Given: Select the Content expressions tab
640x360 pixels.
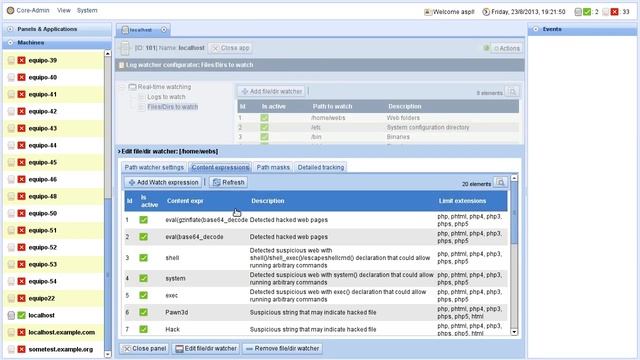Looking at the screenshot, I should pos(220,167).
